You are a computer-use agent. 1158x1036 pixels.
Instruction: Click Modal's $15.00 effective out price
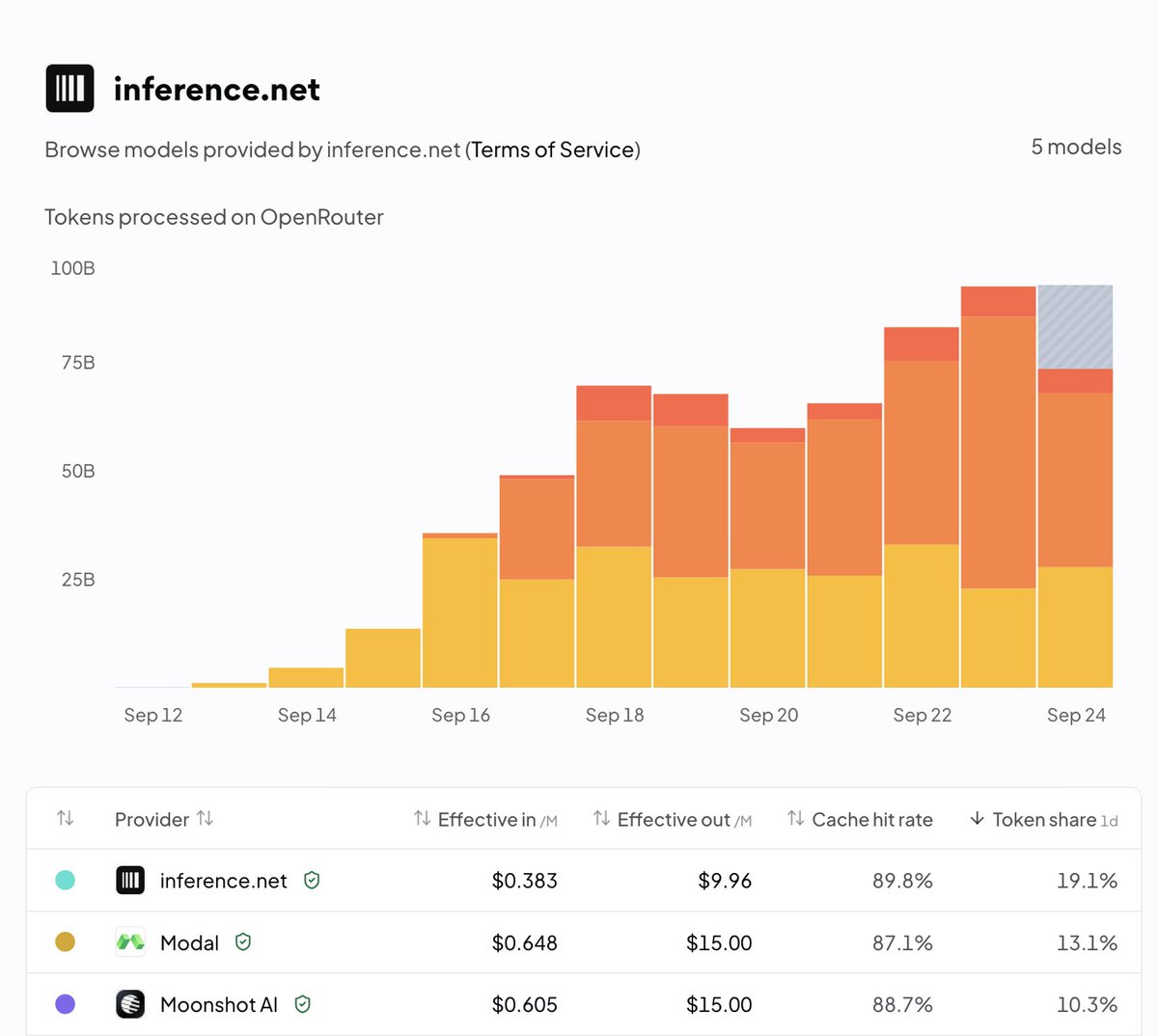719,942
